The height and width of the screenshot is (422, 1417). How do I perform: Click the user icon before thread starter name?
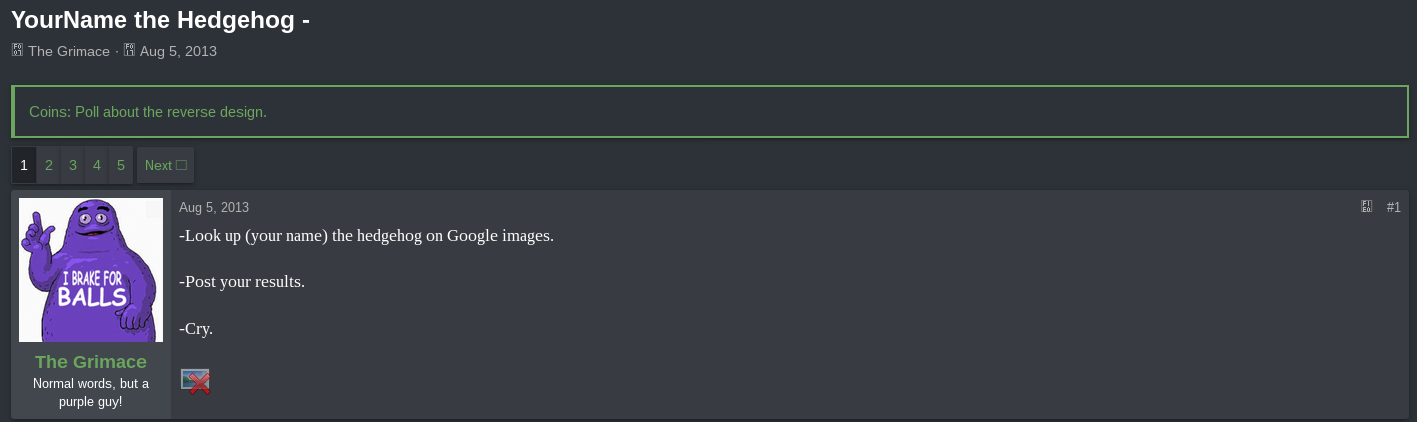[x=17, y=50]
